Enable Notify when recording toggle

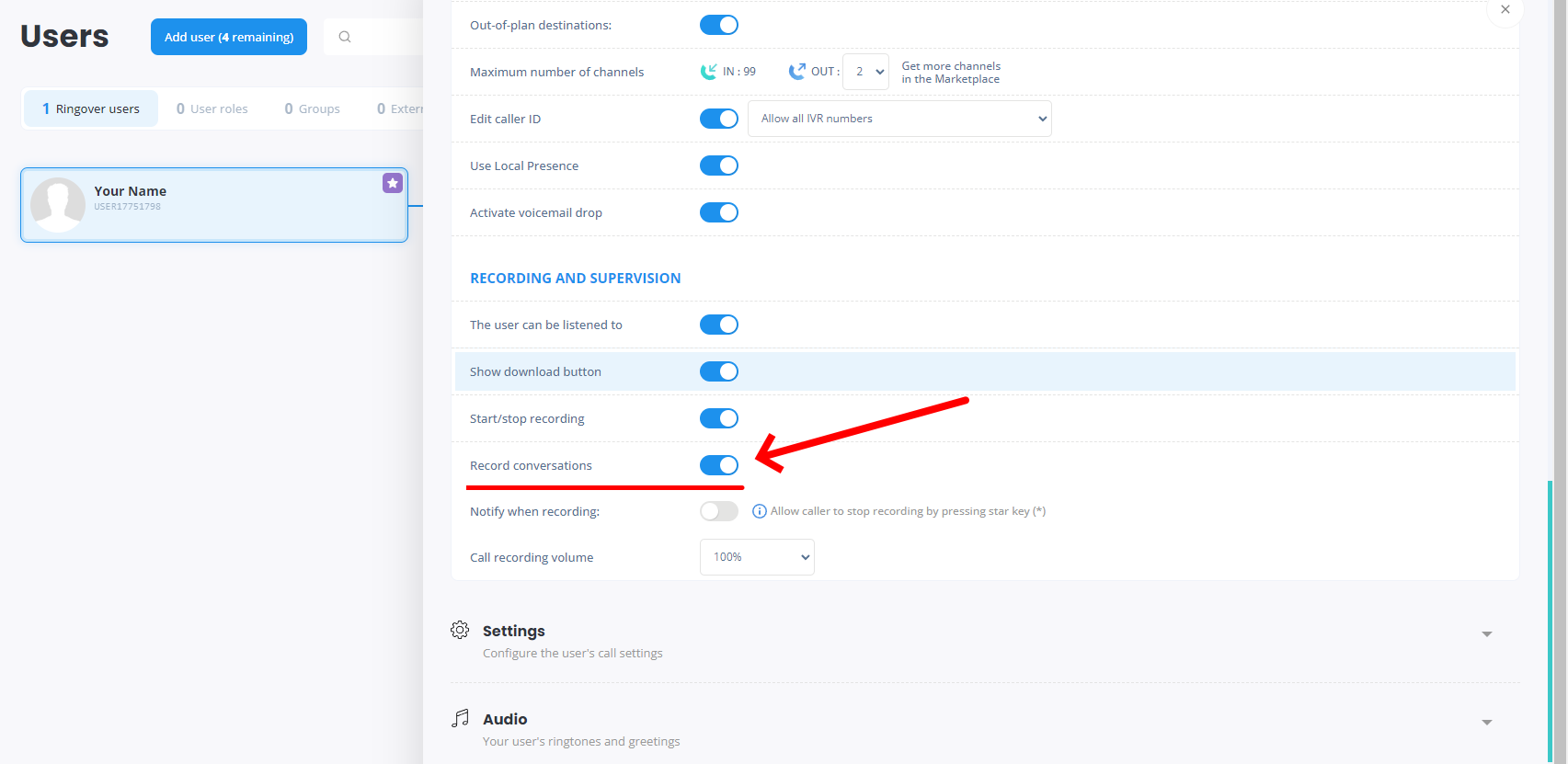click(719, 511)
